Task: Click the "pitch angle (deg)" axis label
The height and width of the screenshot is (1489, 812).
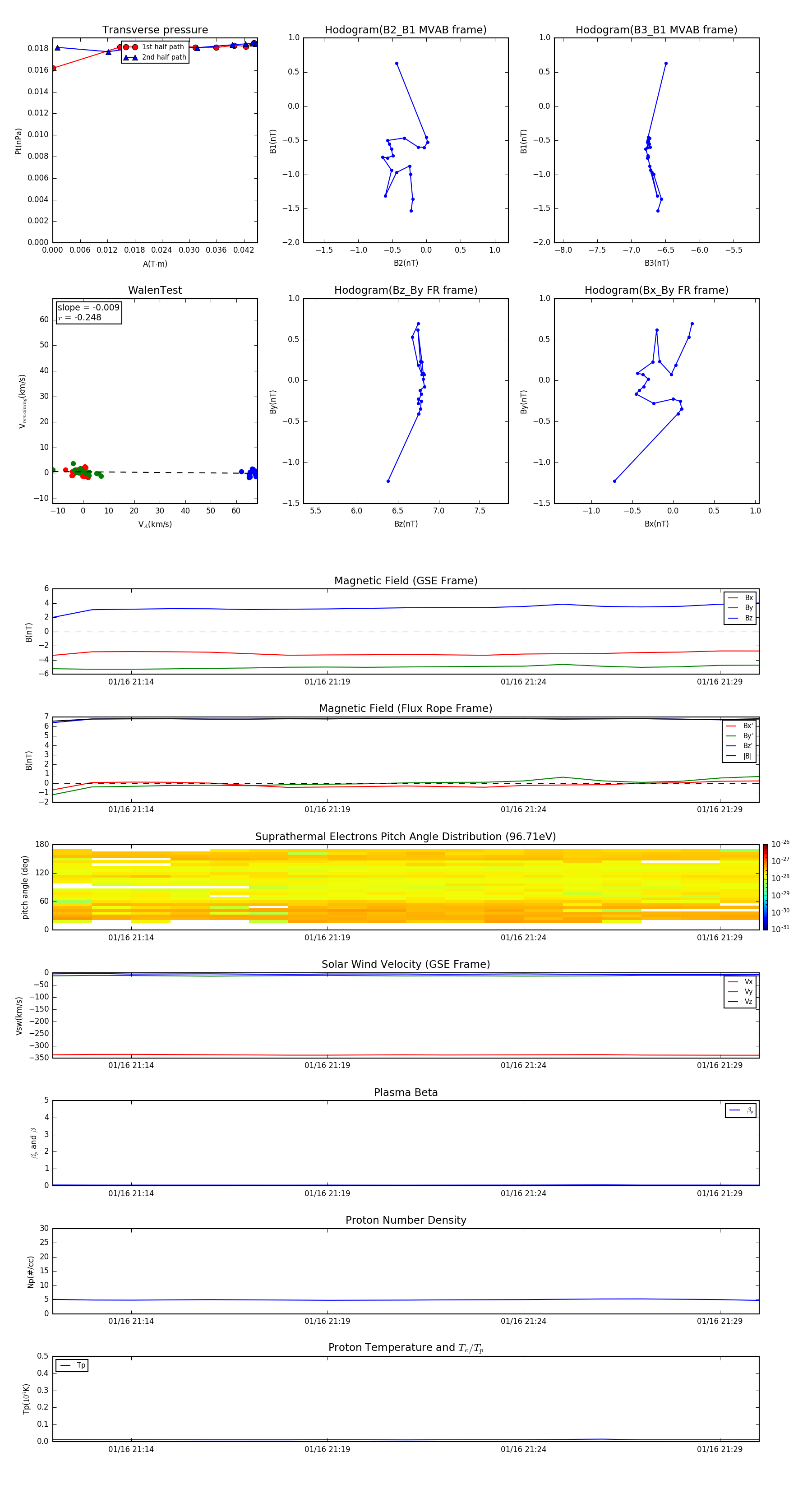Action: tap(25, 887)
